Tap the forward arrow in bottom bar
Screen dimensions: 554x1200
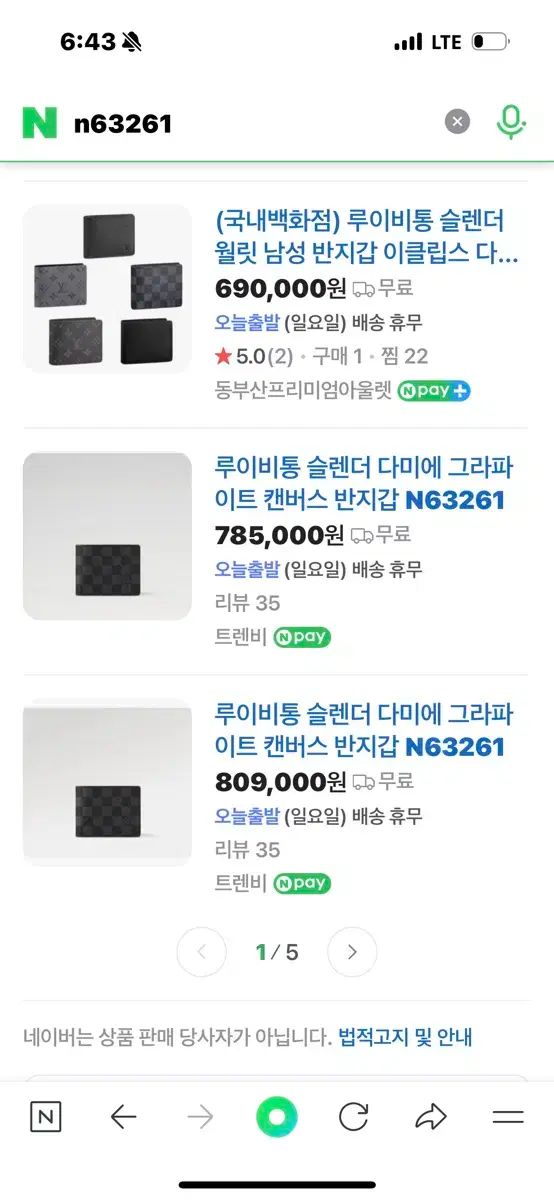pos(200,1117)
